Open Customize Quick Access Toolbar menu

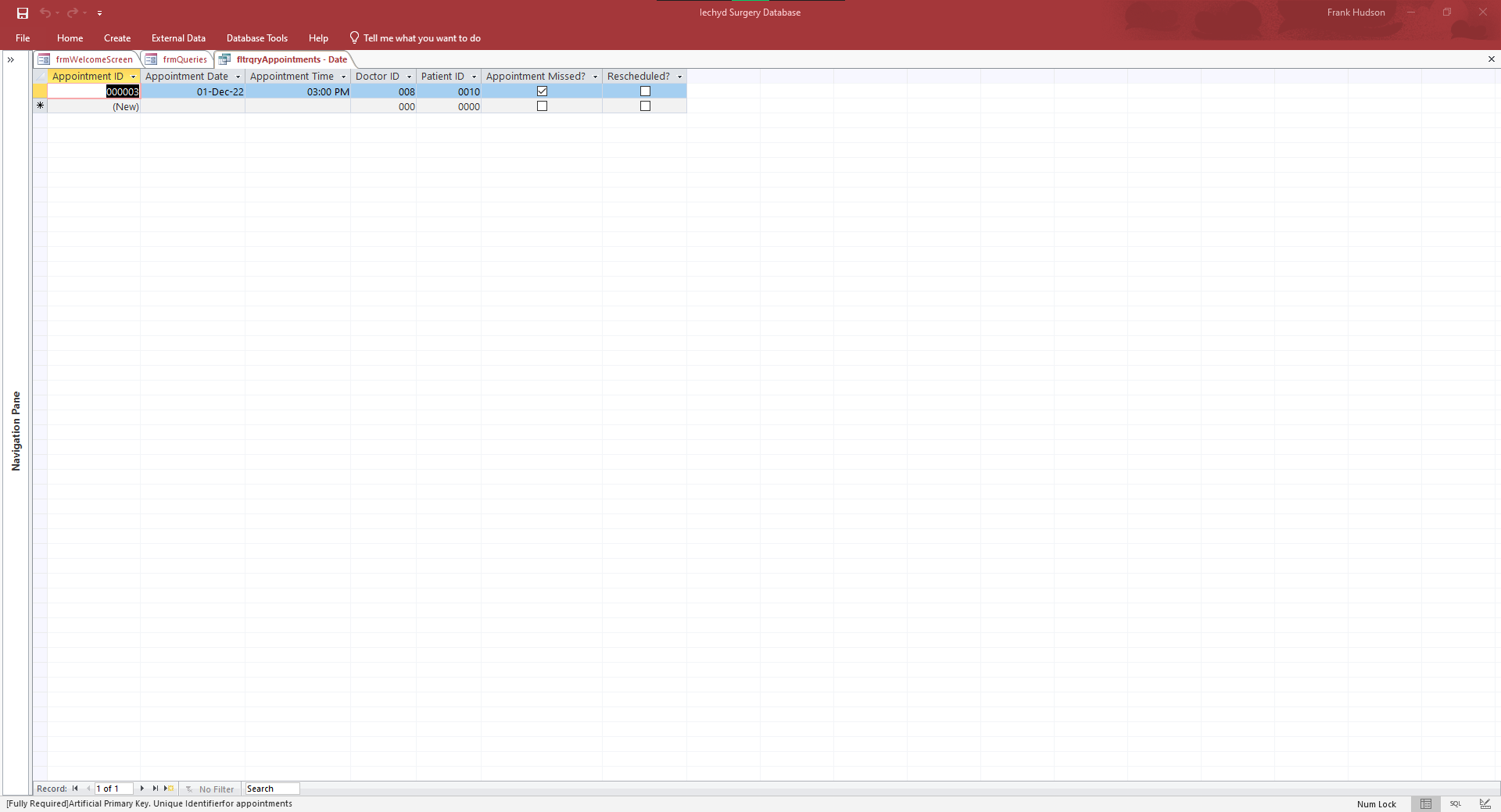tap(99, 13)
